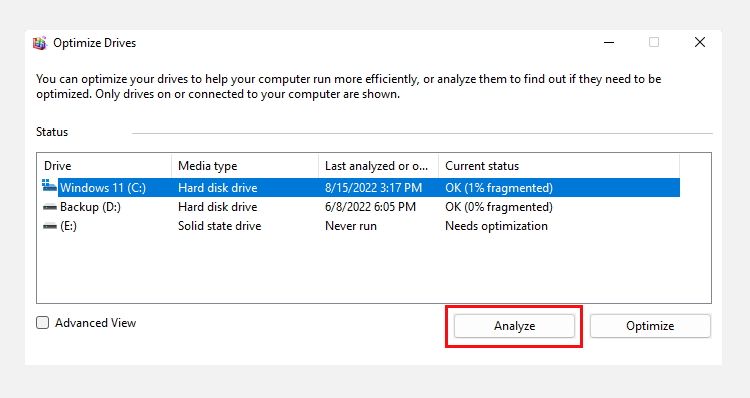Click the Solid state drive media type cell
Image resolution: width=750 pixels, height=398 pixels.
coord(220,226)
